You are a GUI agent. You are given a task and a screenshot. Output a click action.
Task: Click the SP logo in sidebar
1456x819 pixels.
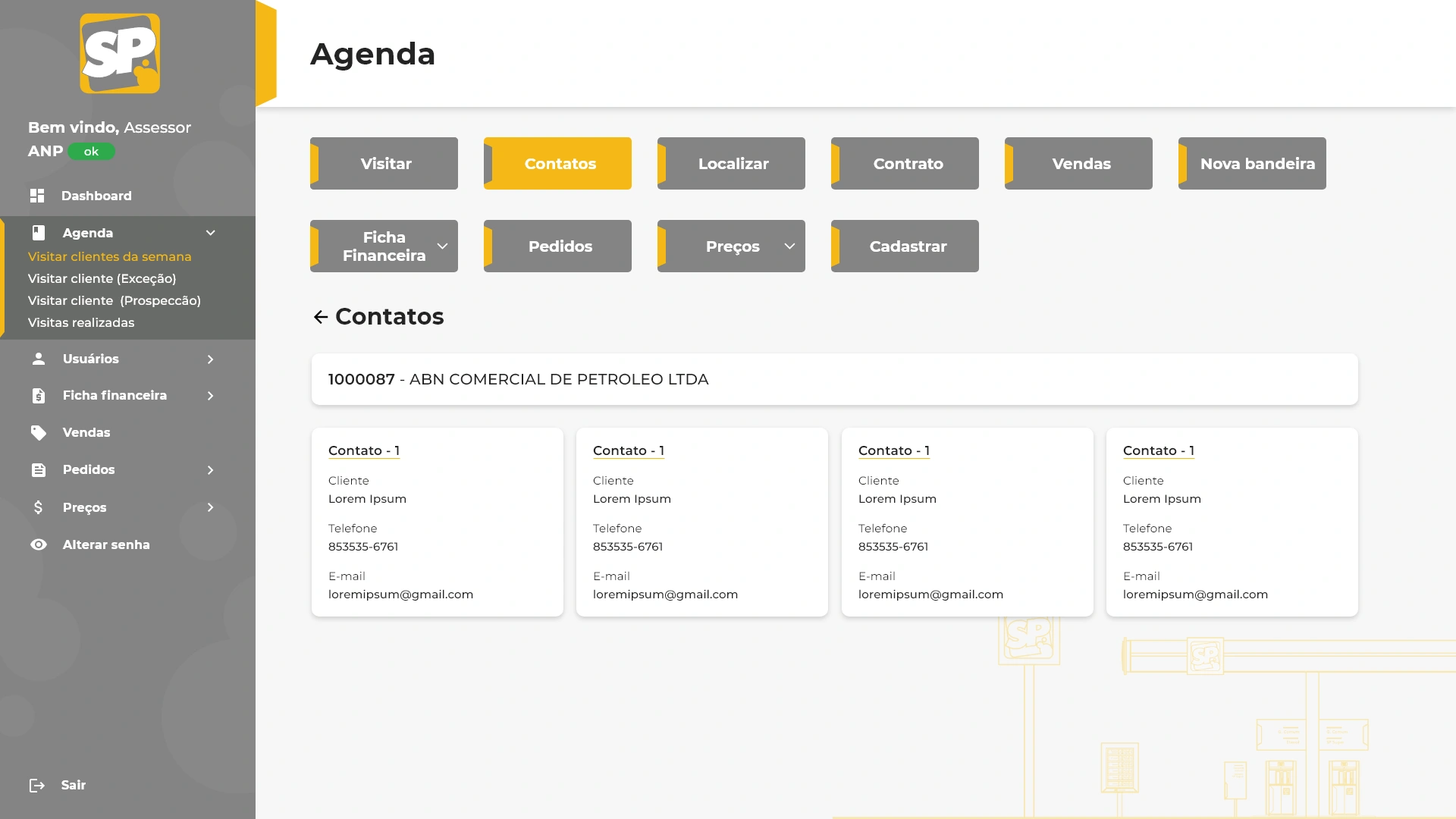(x=120, y=54)
